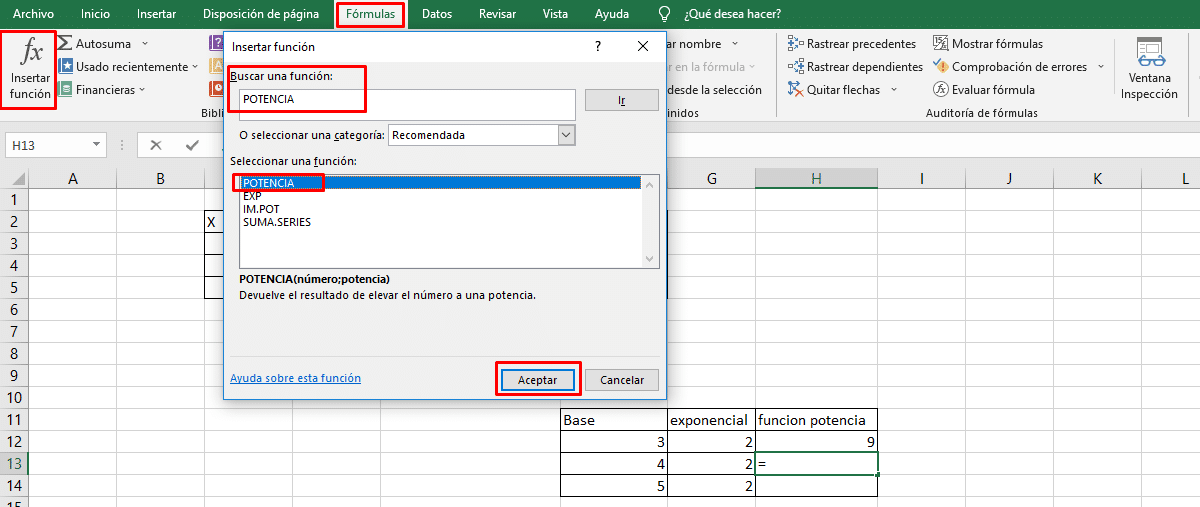Expand the category Recomendada dropdown
This screenshot has height=507, width=1200.
coord(566,135)
